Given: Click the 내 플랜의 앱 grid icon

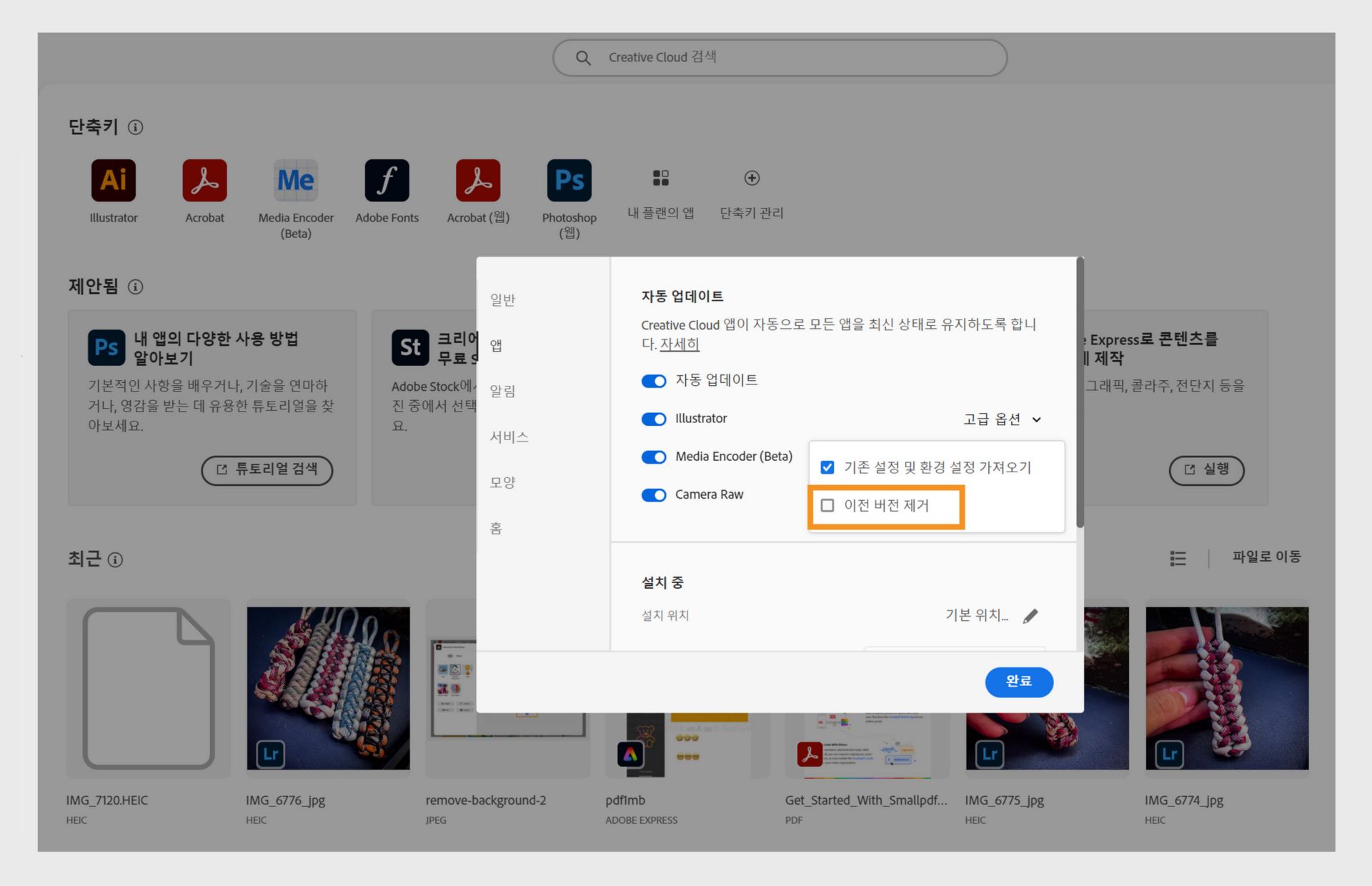Looking at the screenshot, I should (x=660, y=178).
